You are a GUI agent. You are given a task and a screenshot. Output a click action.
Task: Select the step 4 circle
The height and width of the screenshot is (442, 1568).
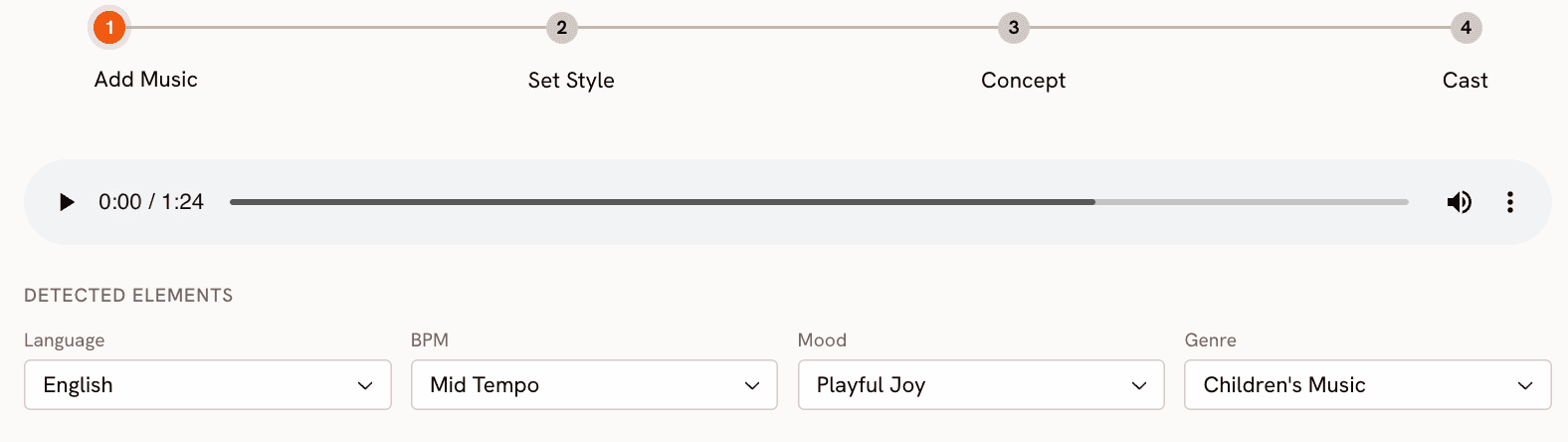(1466, 27)
